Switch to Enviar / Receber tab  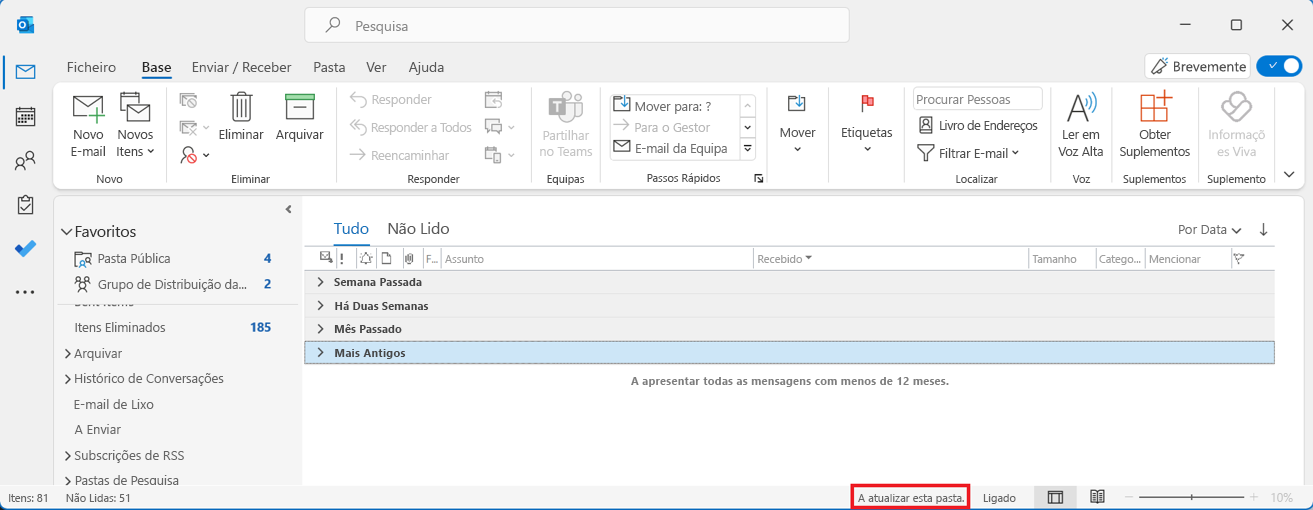[242, 67]
